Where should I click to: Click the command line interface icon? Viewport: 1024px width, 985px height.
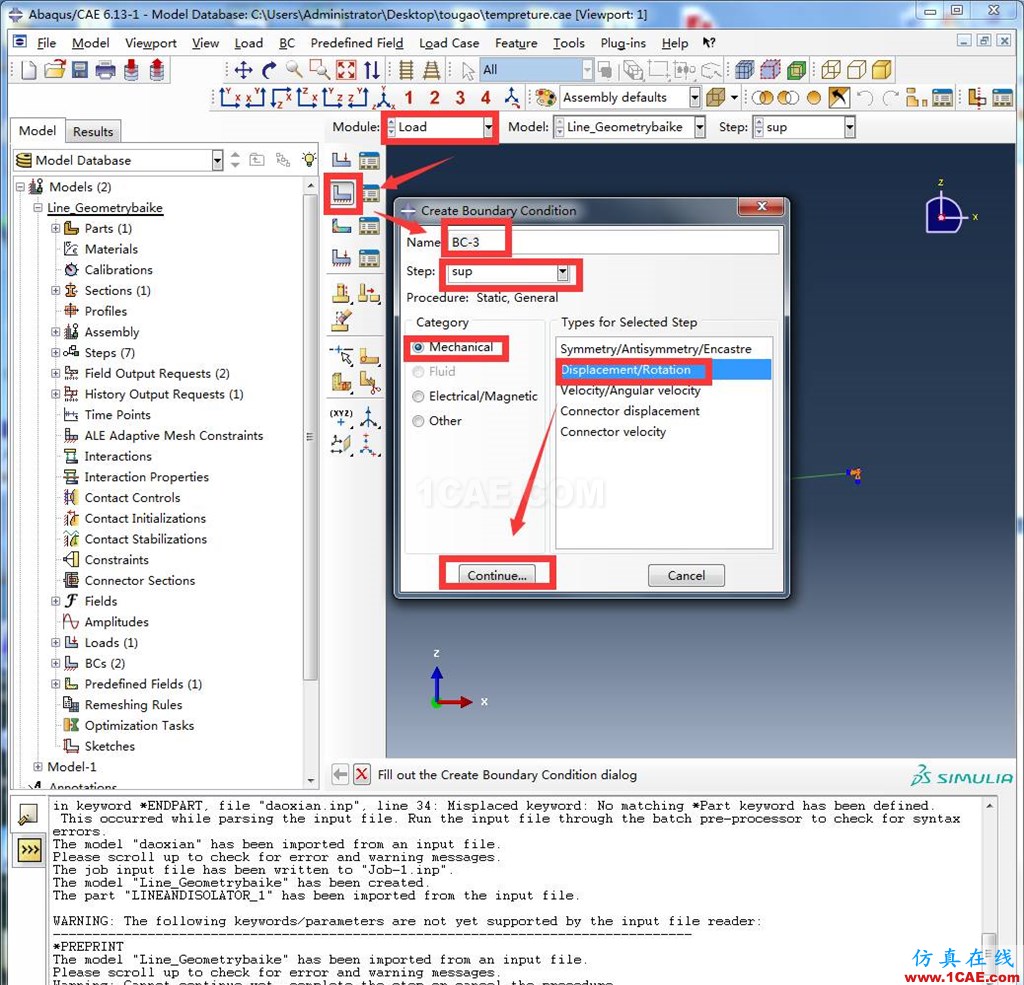(x=30, y=850)
